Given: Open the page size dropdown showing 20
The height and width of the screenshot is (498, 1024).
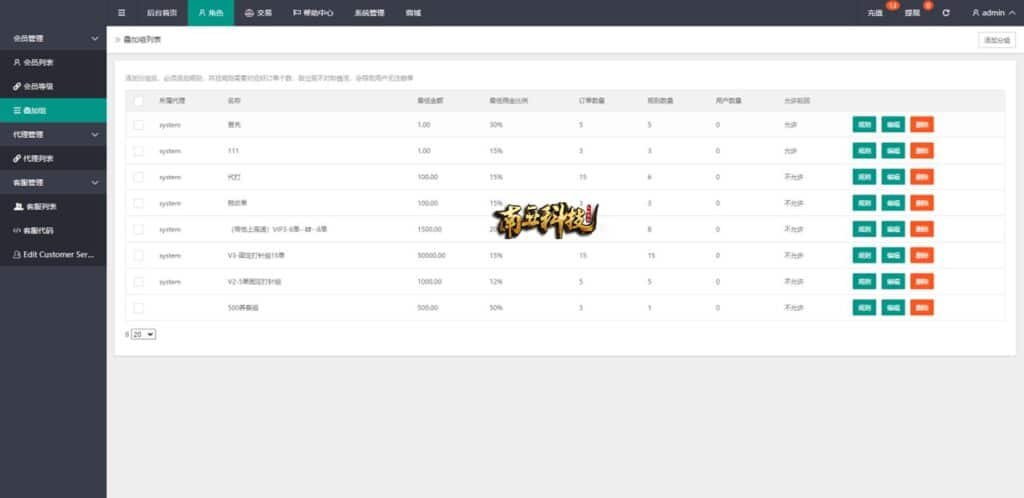Looking at the screenshot, I should tap(143, 334).
